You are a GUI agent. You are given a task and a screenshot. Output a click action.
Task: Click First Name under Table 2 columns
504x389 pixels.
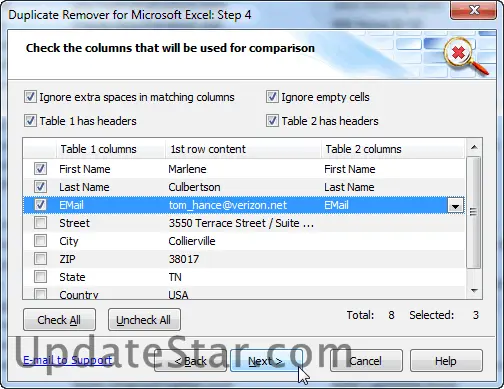(350, 169)
